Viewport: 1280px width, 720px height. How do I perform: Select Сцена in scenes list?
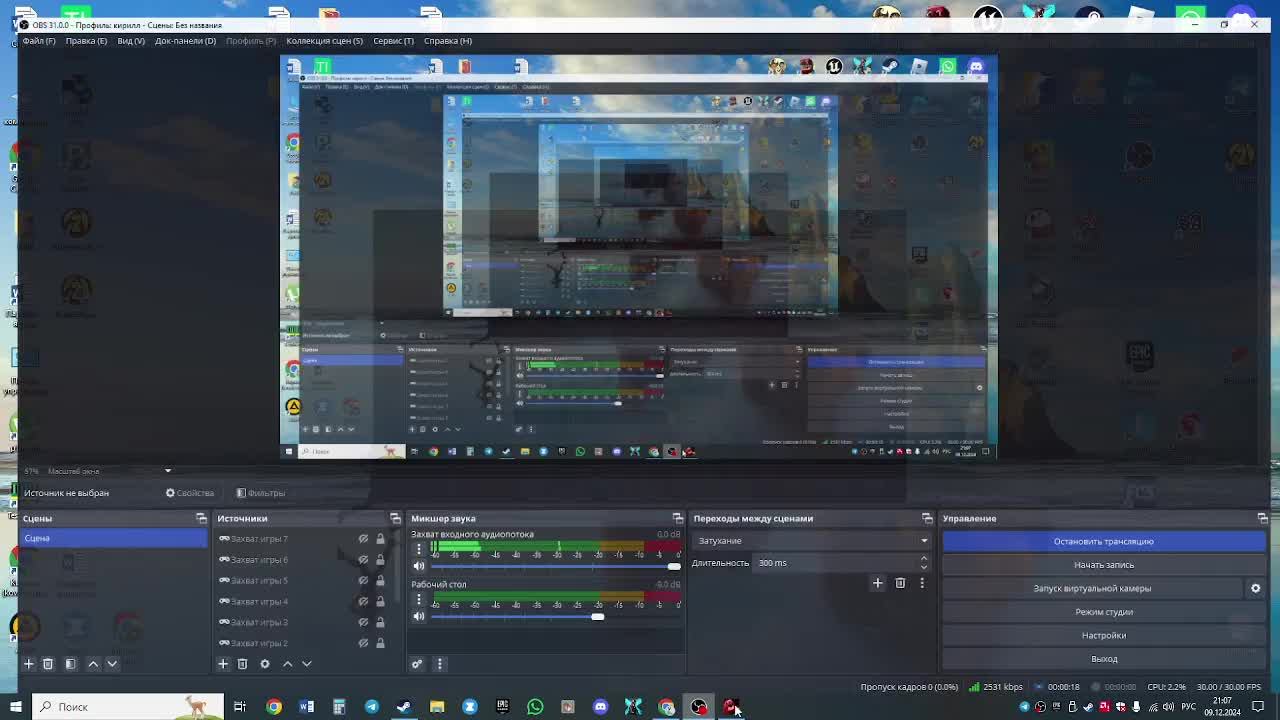coord(113,538)
